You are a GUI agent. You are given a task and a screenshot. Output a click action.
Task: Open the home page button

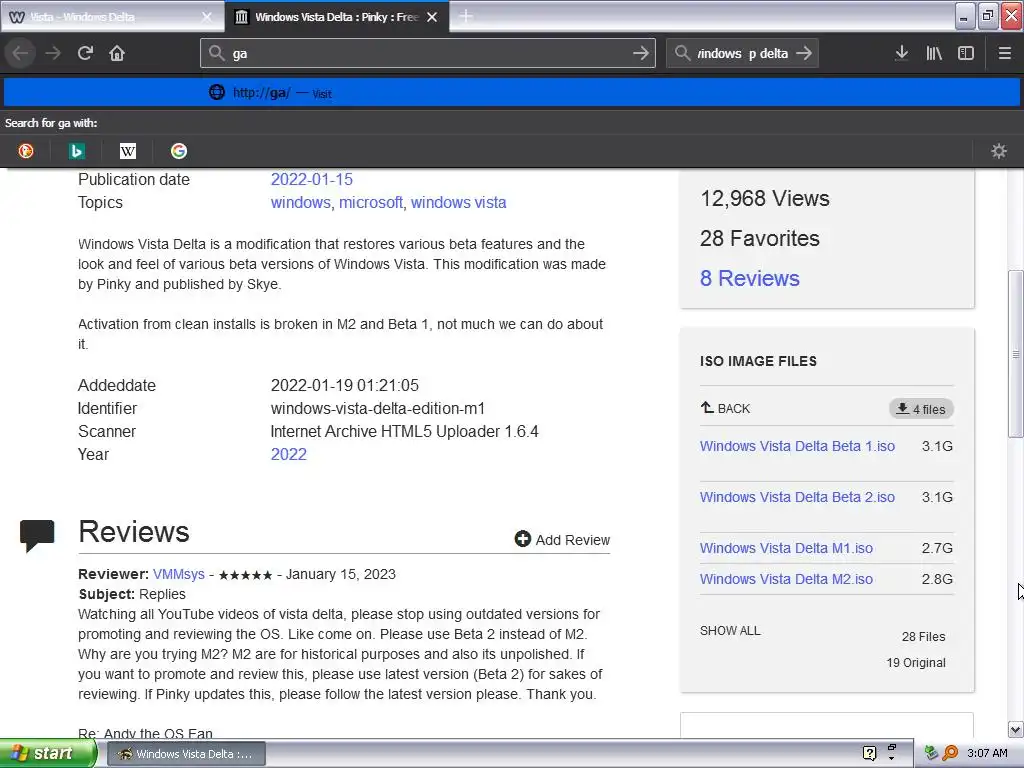click(117, 53)
